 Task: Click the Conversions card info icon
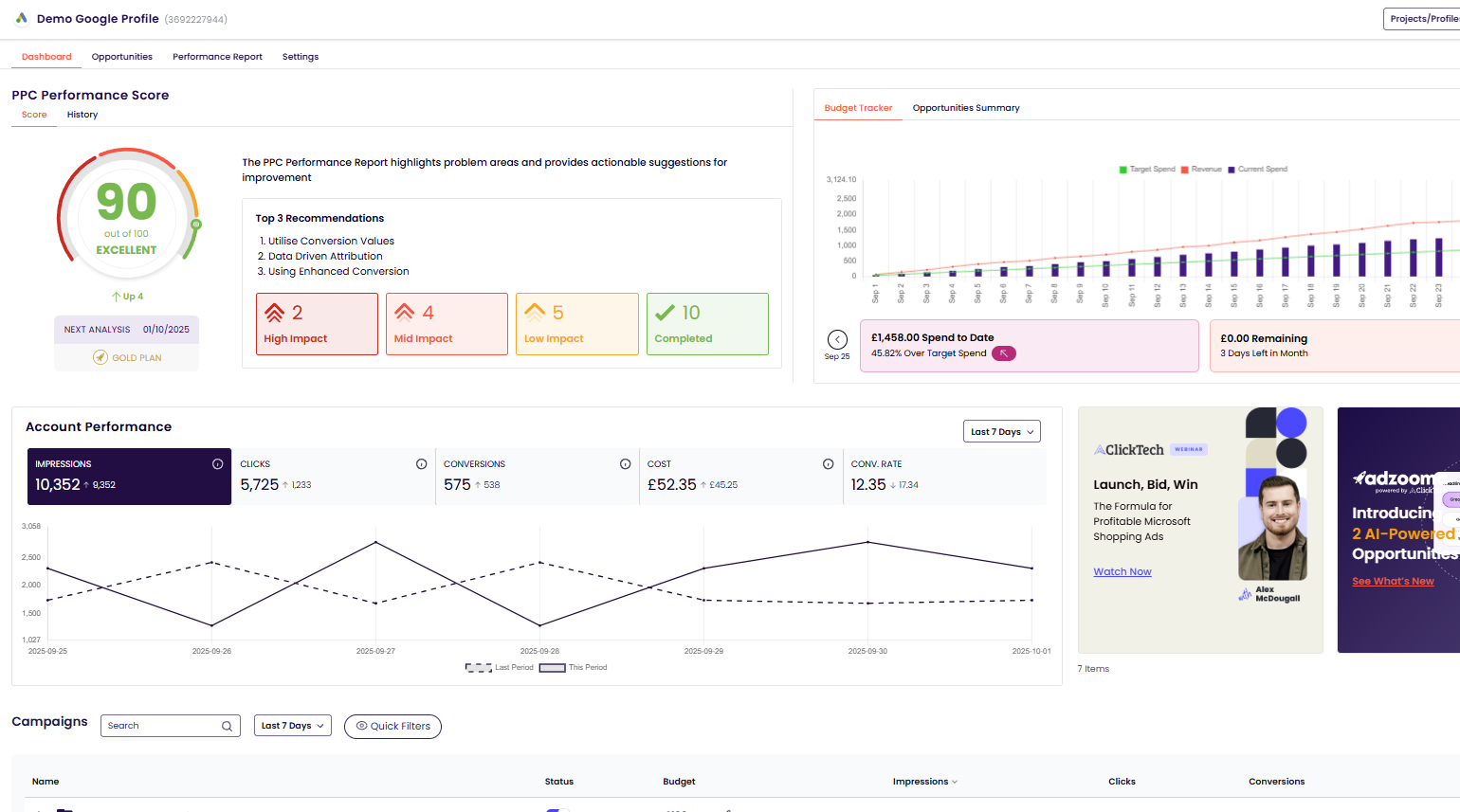coord(625,464)
